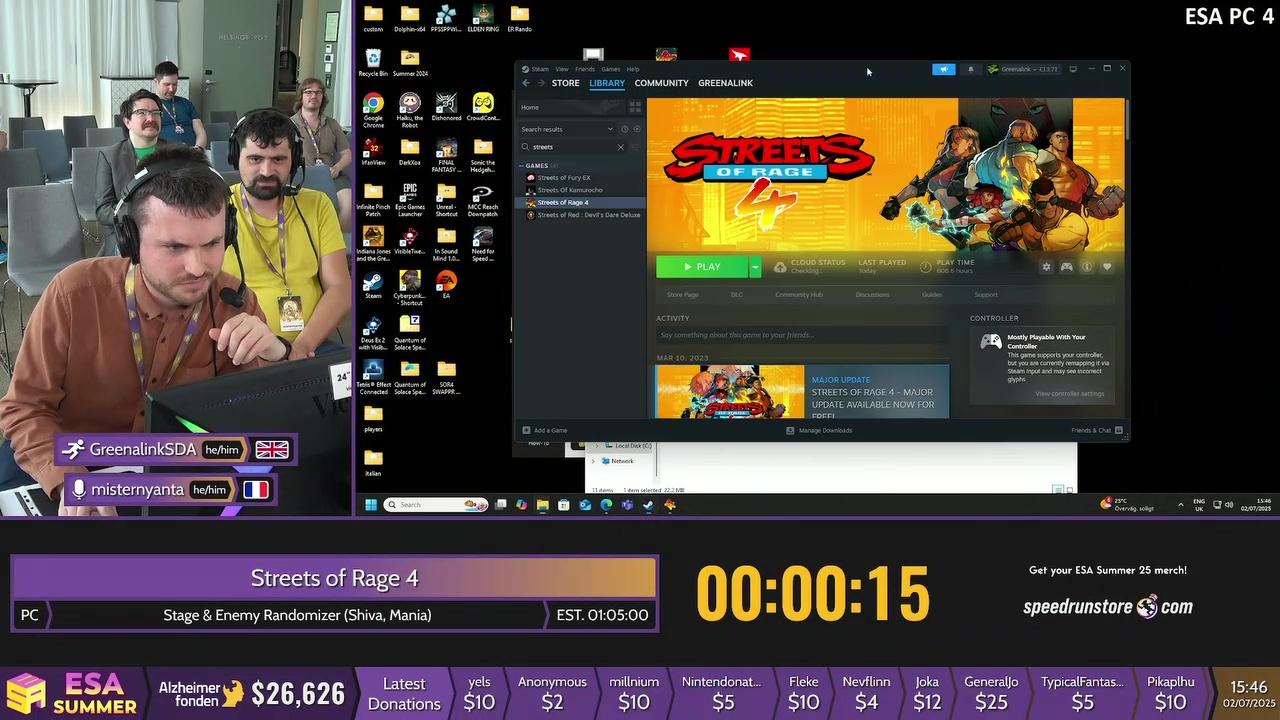Click the activity 'Say something about this game' field
1280x720 pixels.
[802, 335]
